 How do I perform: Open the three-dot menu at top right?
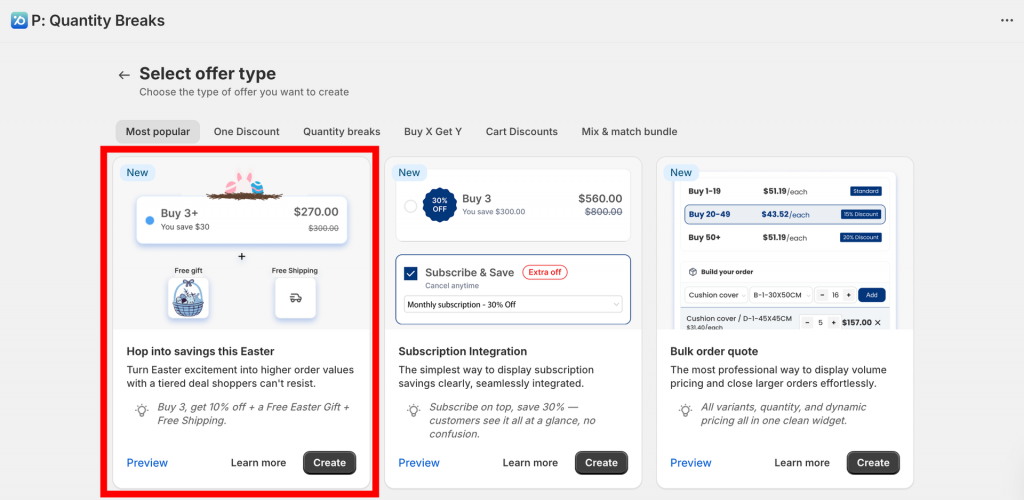(x=1006, y=20)
